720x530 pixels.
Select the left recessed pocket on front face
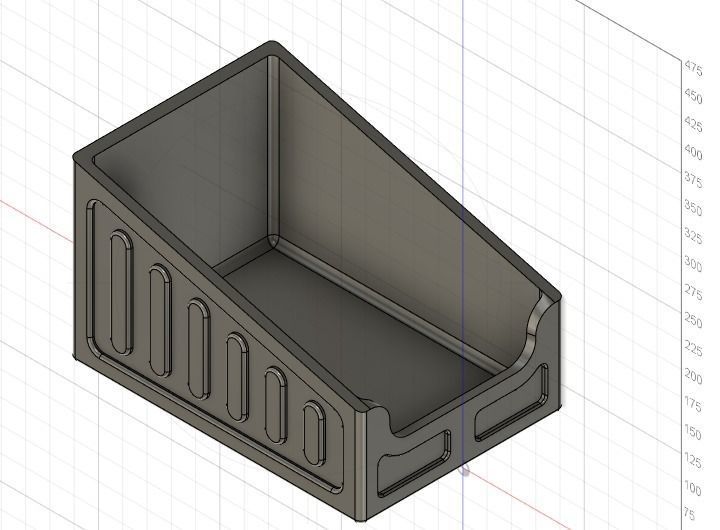(414, 463)
